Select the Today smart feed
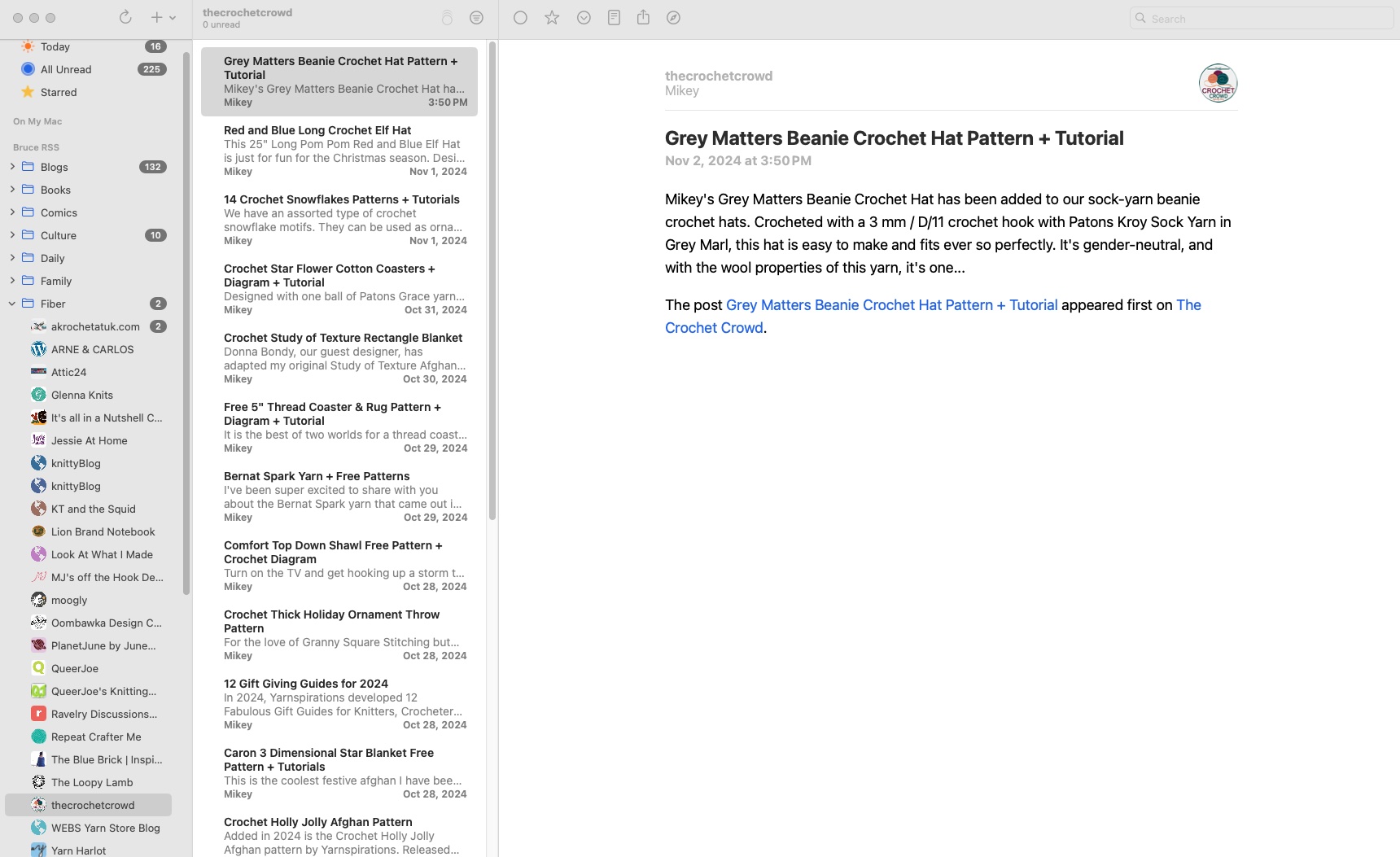 pyautogui.click(x=88, y=46)
